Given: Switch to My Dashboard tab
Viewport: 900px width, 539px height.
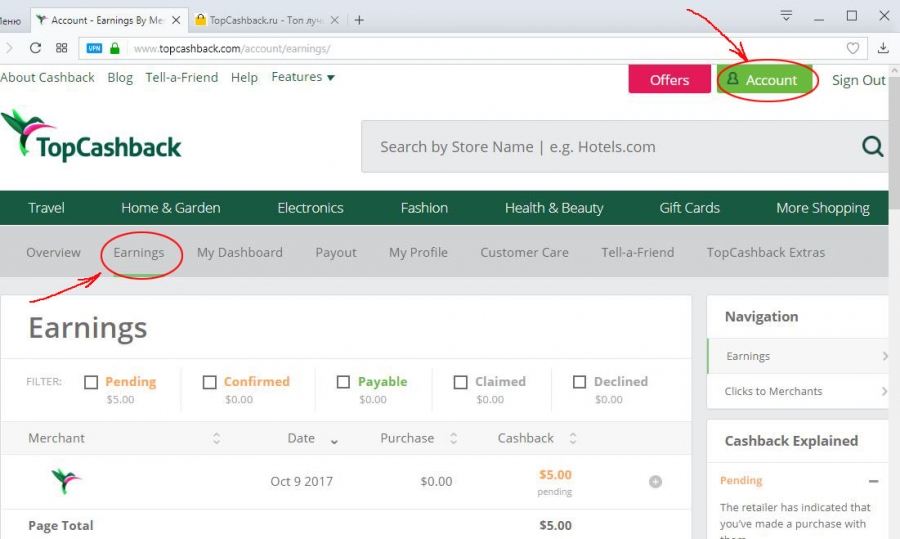Looking at the screenshot, I should (x=240, y=253).
